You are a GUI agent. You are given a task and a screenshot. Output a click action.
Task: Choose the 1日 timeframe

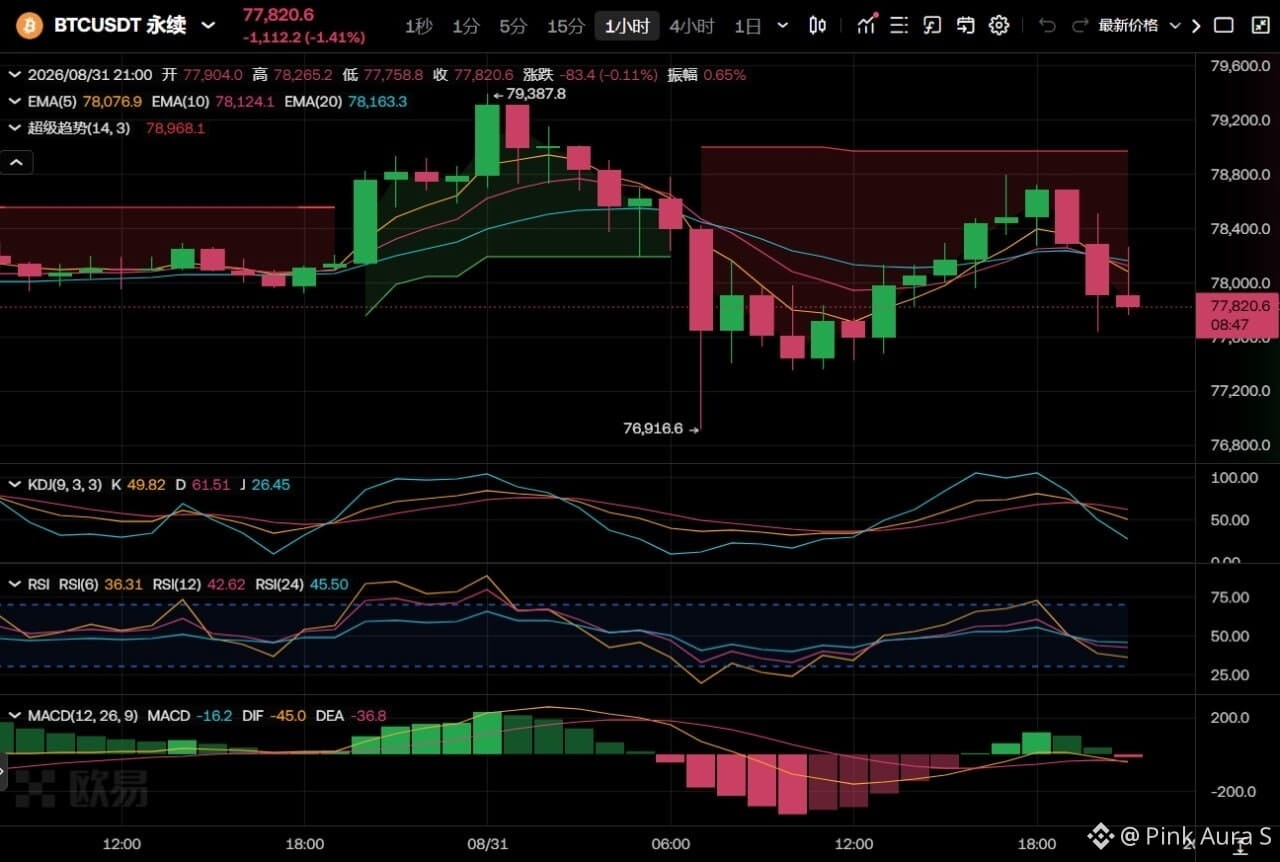[x=748, y=26]
